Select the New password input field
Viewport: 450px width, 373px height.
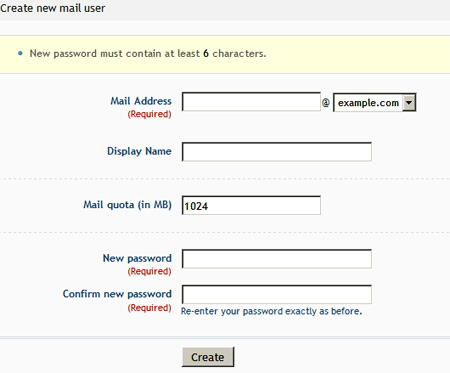click(277, 259)
